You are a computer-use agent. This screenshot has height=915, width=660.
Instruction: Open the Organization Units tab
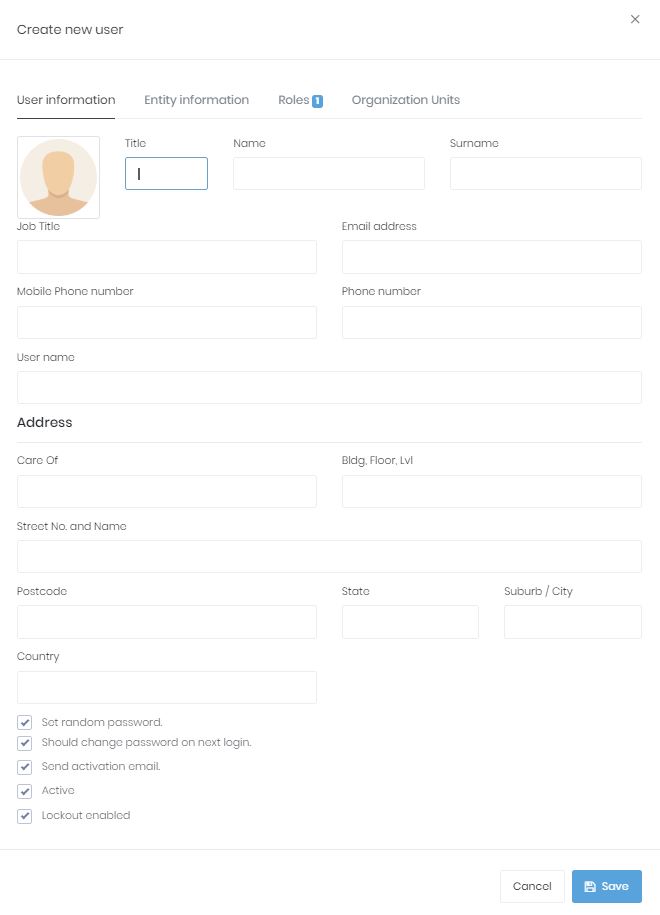pos(405,100)
